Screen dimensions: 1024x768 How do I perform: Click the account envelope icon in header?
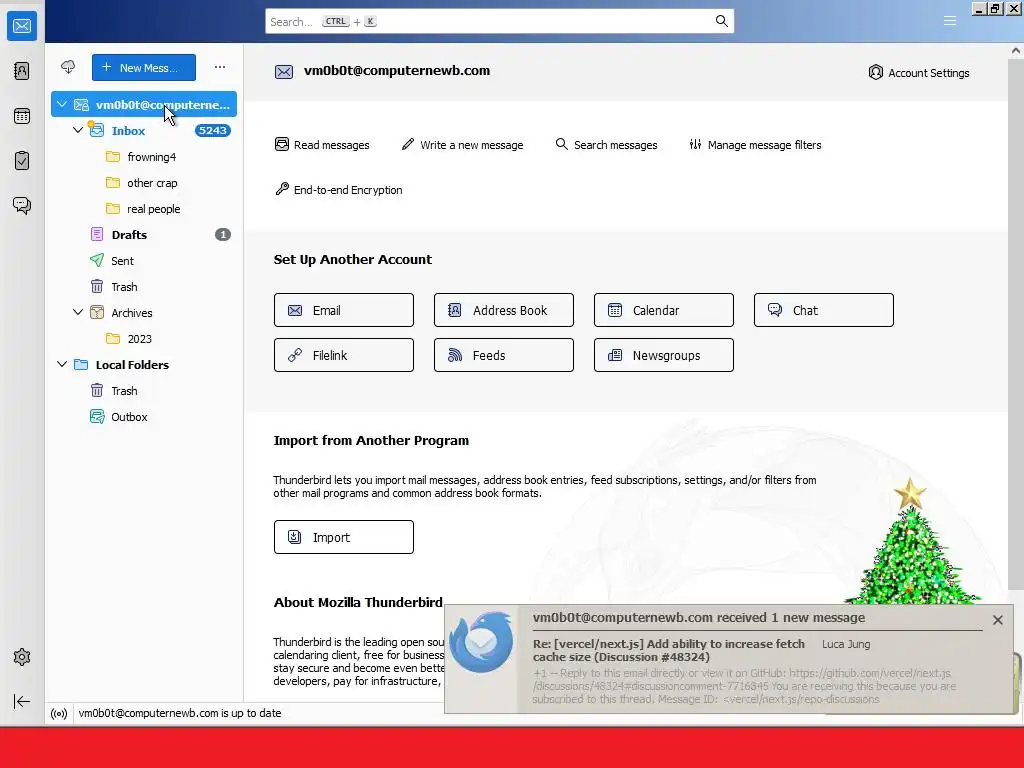tap(283, 72)
